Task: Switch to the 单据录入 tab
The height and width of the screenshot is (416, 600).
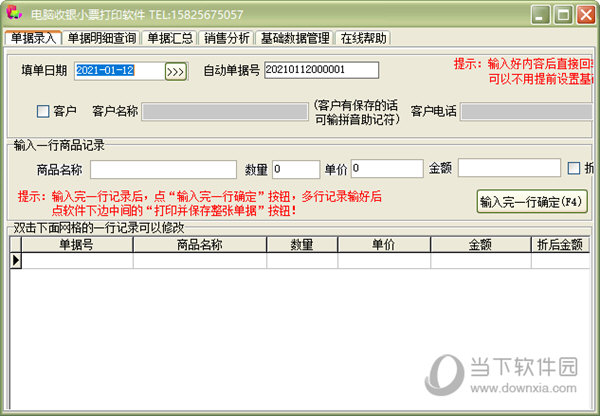Action: pyautogui.click(x=33, y=38)
